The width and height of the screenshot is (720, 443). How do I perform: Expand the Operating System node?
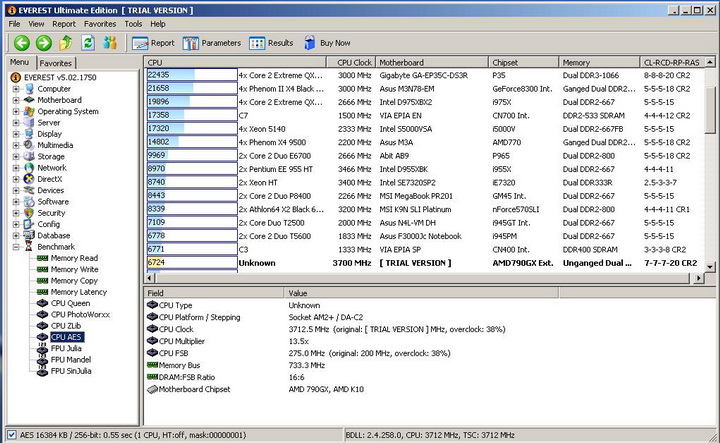click(16, 111)
